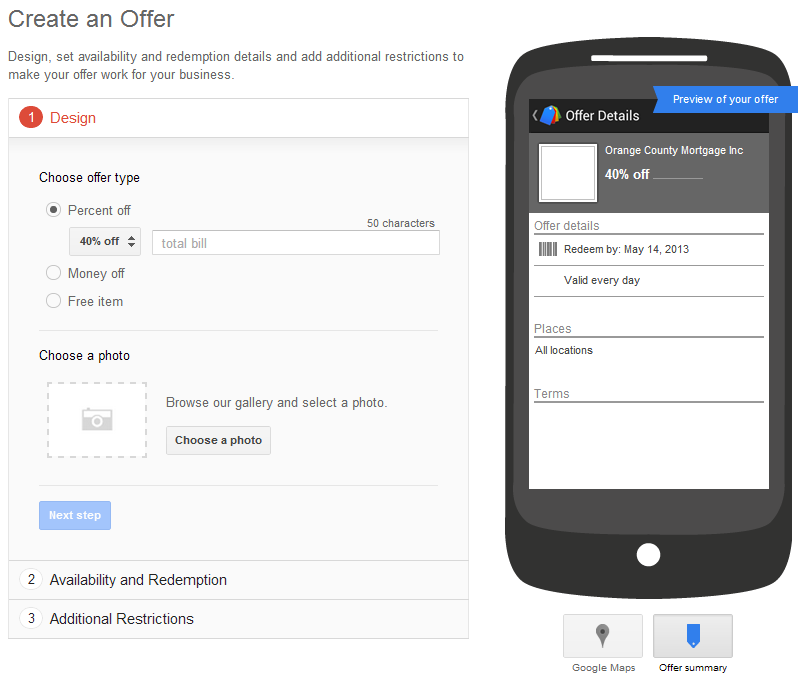809x685 pixels.
Task: Select the Free item offer type
Action: tap(53, 301)
